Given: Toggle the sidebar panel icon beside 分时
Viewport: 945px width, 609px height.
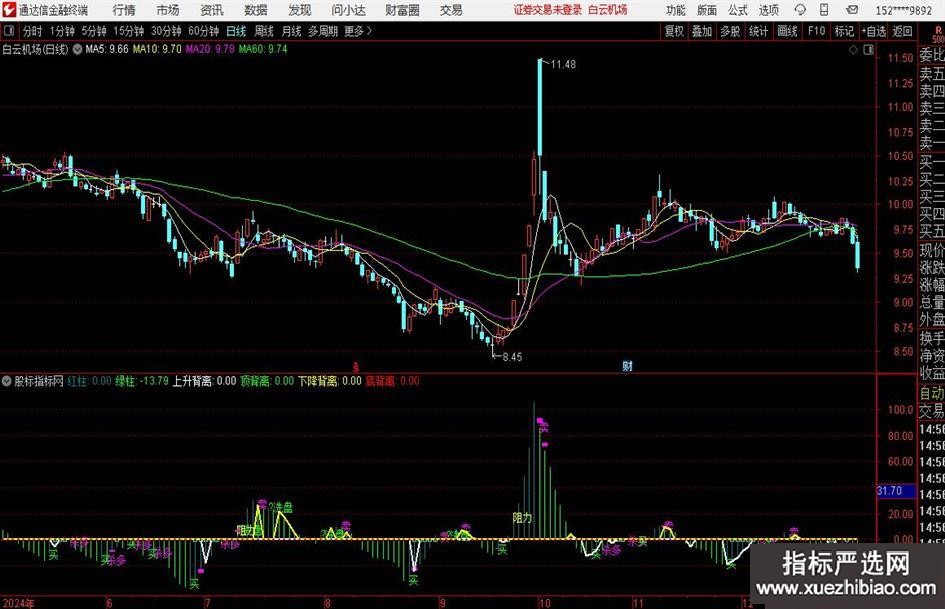Looking at the screenshot, I should coord(9,31).
